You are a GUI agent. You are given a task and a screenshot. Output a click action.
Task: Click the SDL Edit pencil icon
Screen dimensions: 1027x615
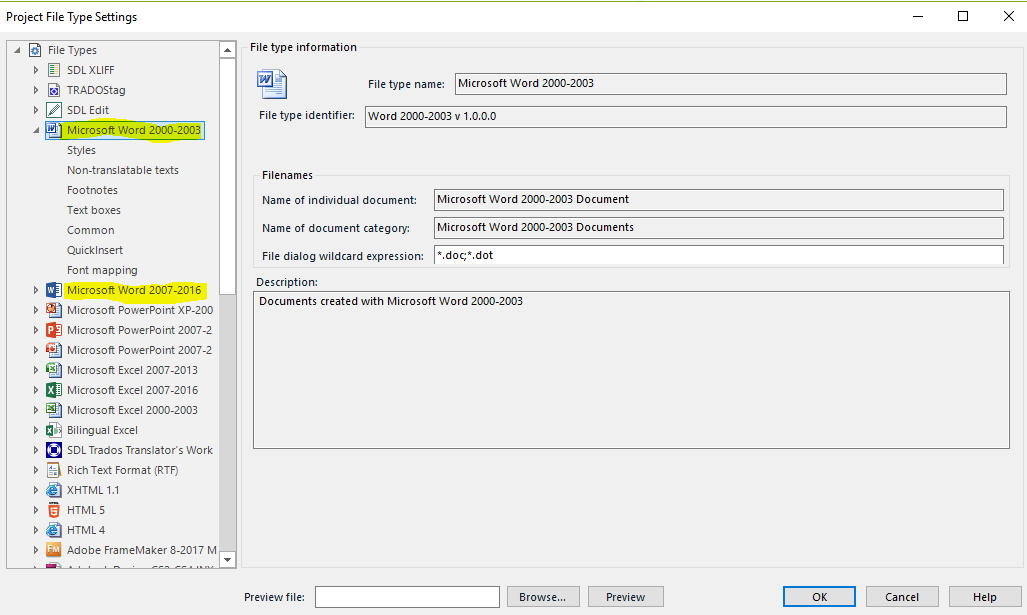coord(54,110)
